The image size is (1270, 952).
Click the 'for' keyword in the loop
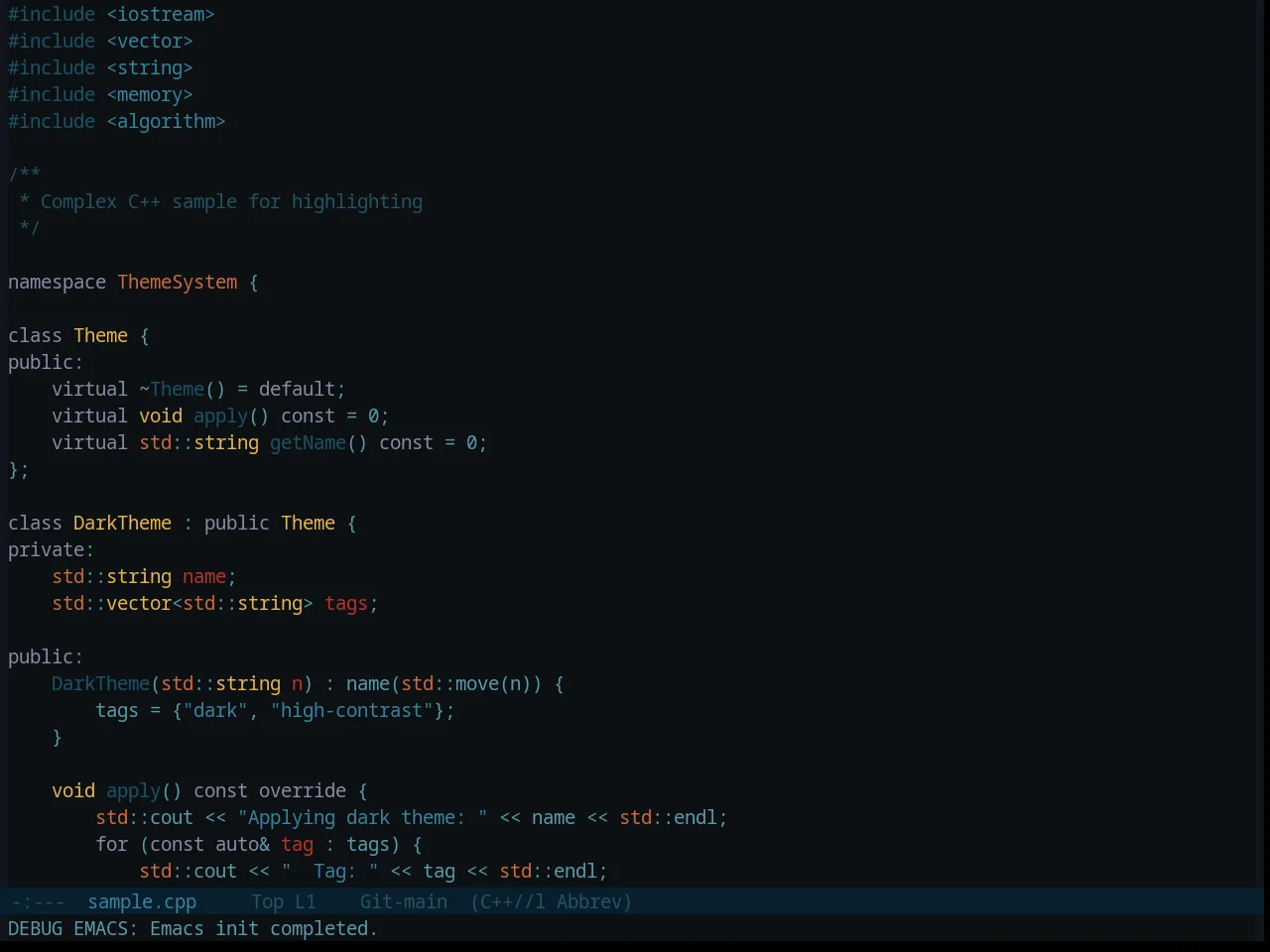pos(112,844)
